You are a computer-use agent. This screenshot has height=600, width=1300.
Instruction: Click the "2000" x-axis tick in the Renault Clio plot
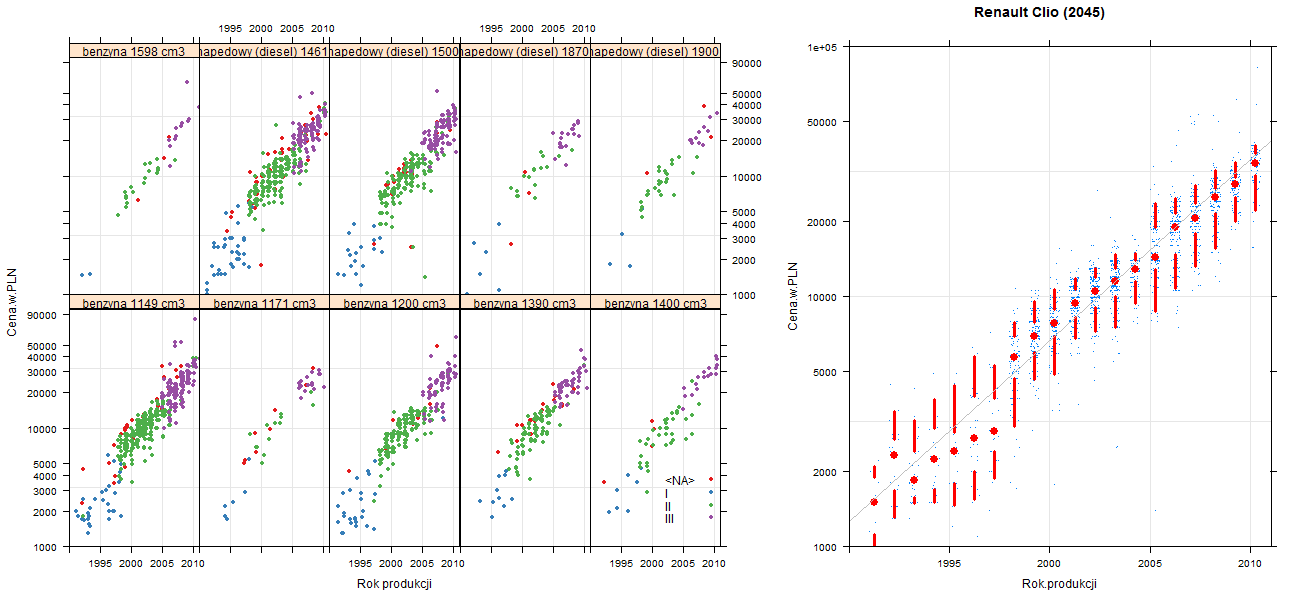coord(1049,564)
